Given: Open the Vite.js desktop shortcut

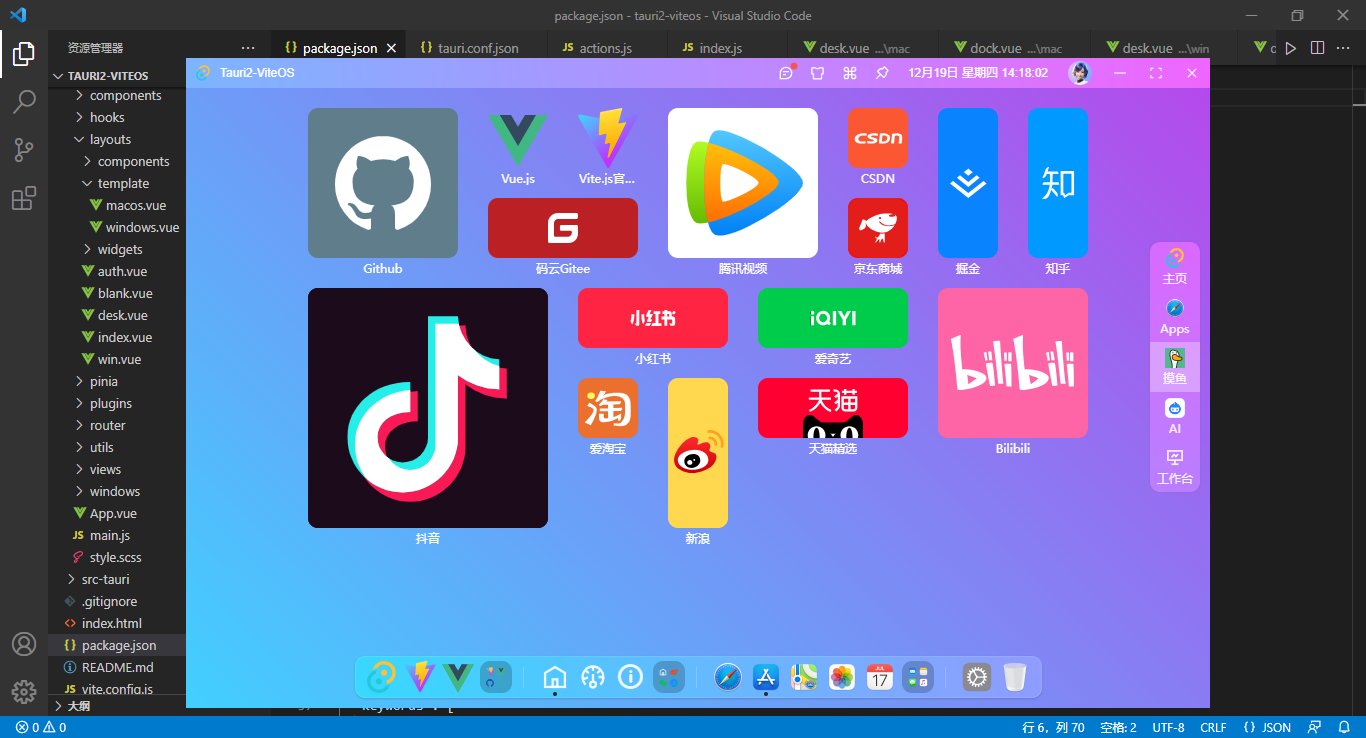Looking at the screenshot, I should click(x=608, y=139).
